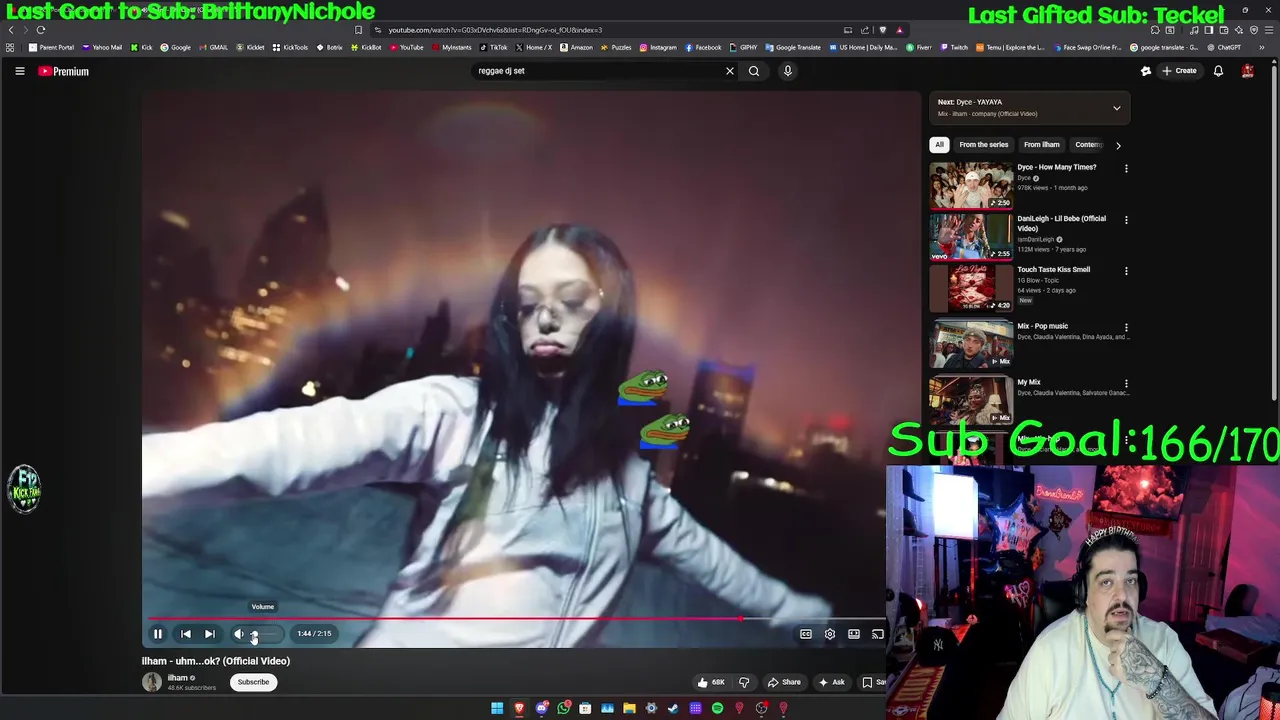1280x720 pixels.
Task: Show more filter chips with the right arrow
Action: 1118,145
